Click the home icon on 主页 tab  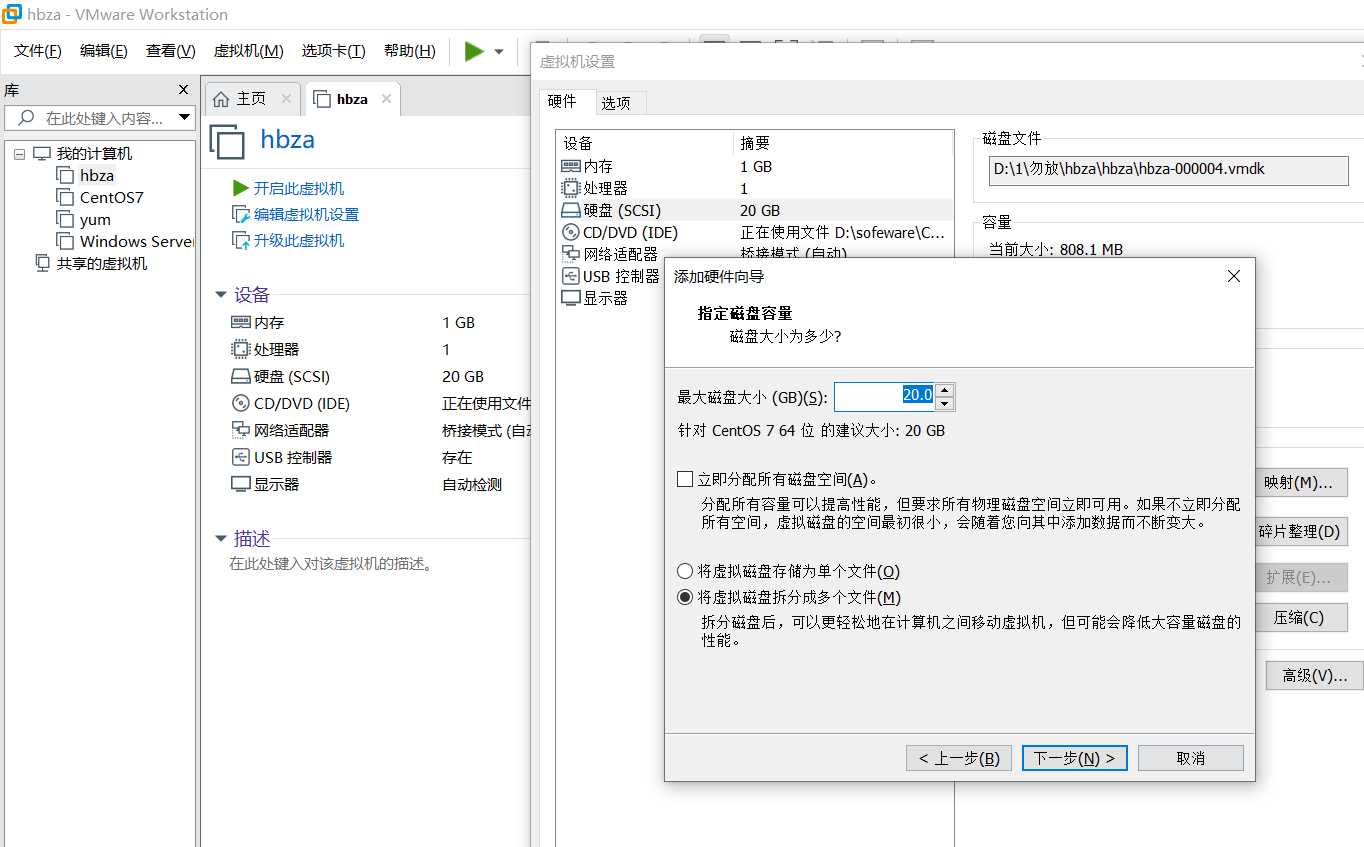tap(221, 99)
